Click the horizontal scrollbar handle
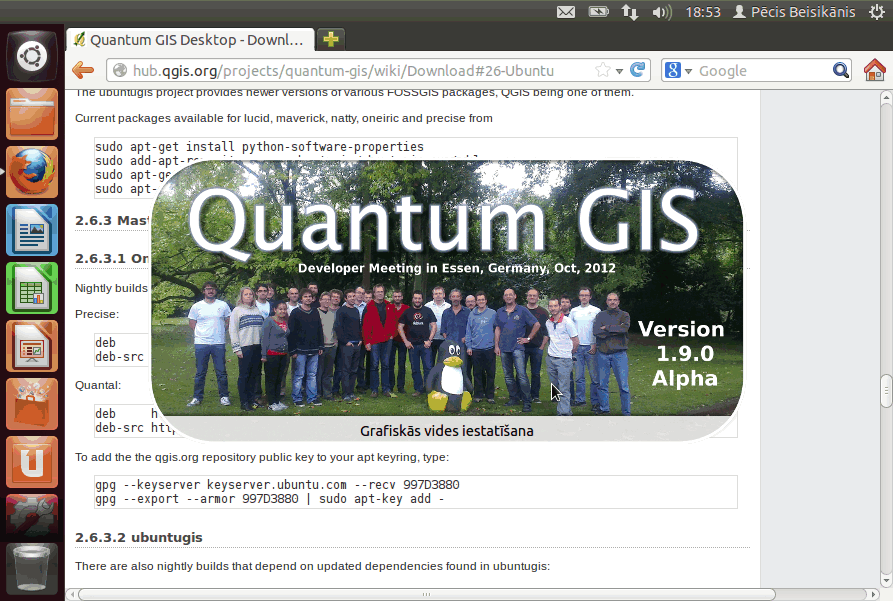The height and width of the screenshot is (601, 893). (x=427, y=594)
